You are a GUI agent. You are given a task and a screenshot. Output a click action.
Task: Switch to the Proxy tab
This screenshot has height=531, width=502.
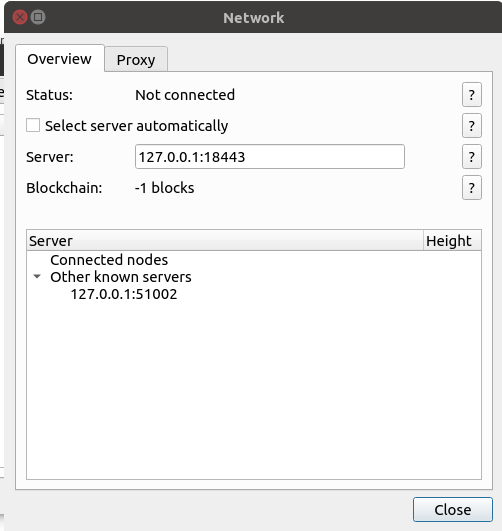point(136,60)
